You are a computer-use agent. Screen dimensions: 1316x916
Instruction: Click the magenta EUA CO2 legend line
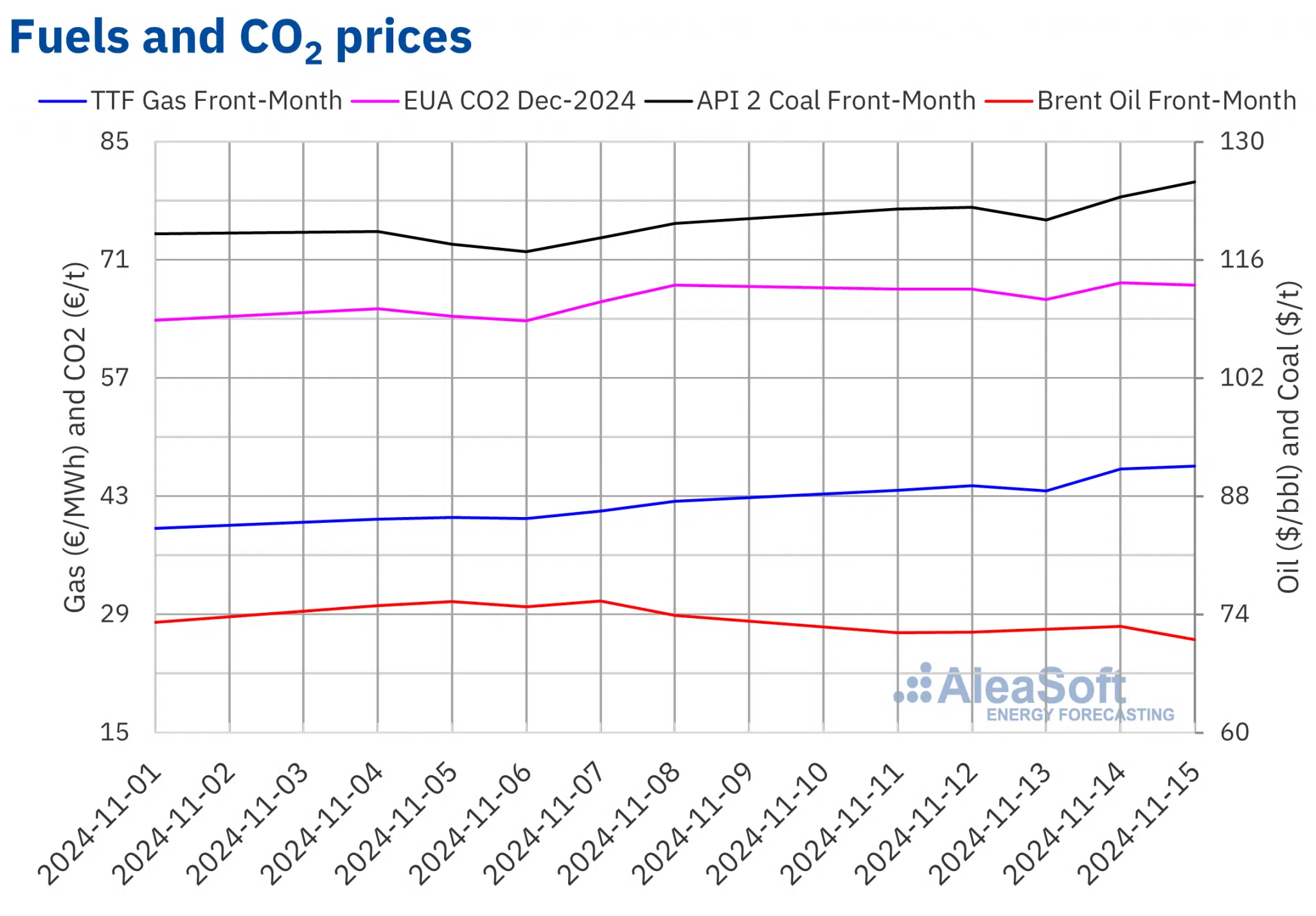point(375,101)
